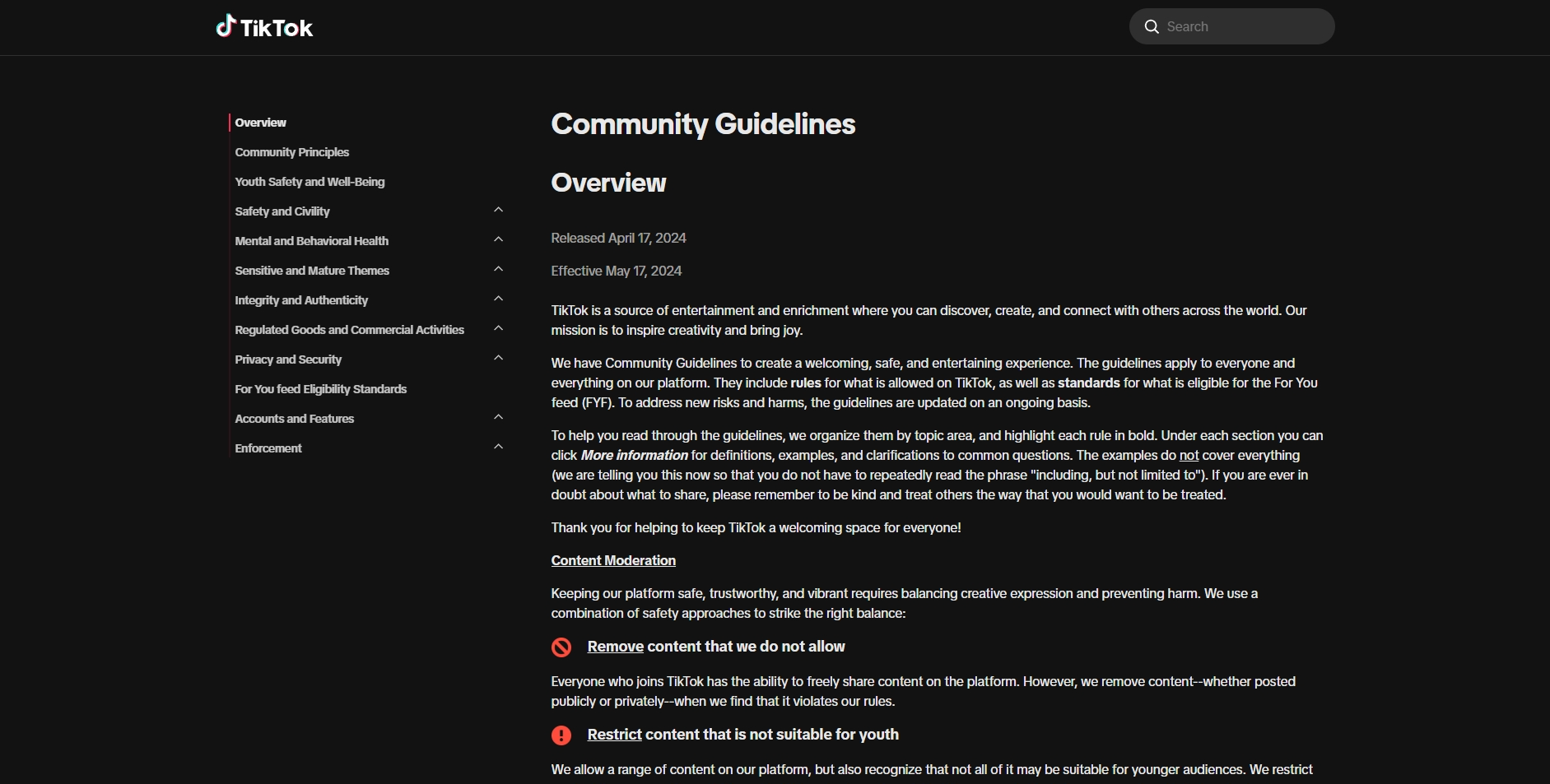Expand Accounts and Features chevron
1550x784 pixels.
pyautogui.click(x=498, y=418)
